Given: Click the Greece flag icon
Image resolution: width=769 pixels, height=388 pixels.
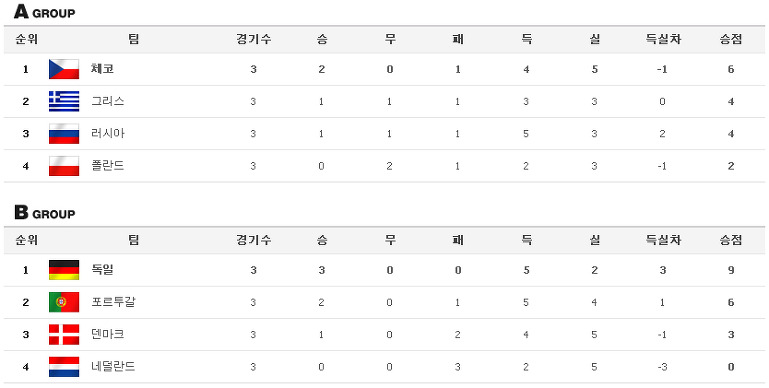Looking at the screenshot, I should 64,102.
